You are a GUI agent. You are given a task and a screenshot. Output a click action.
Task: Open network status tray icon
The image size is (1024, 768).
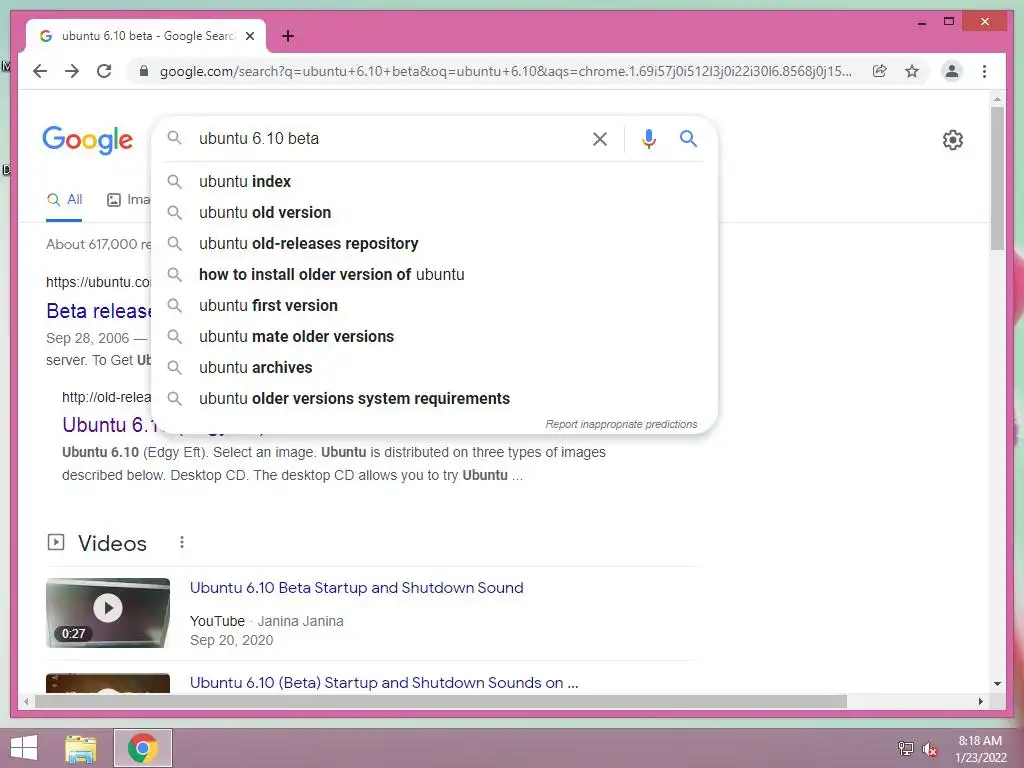pyautogui.click(x=905, y=748)
